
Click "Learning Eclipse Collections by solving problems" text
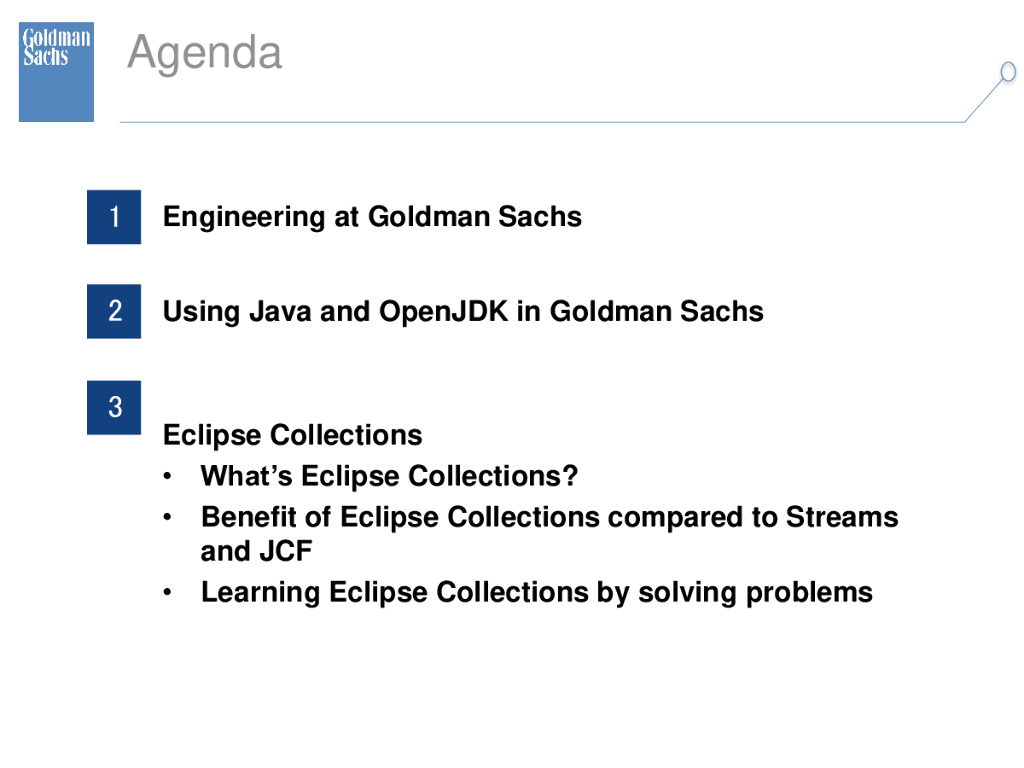pos(536,592)
